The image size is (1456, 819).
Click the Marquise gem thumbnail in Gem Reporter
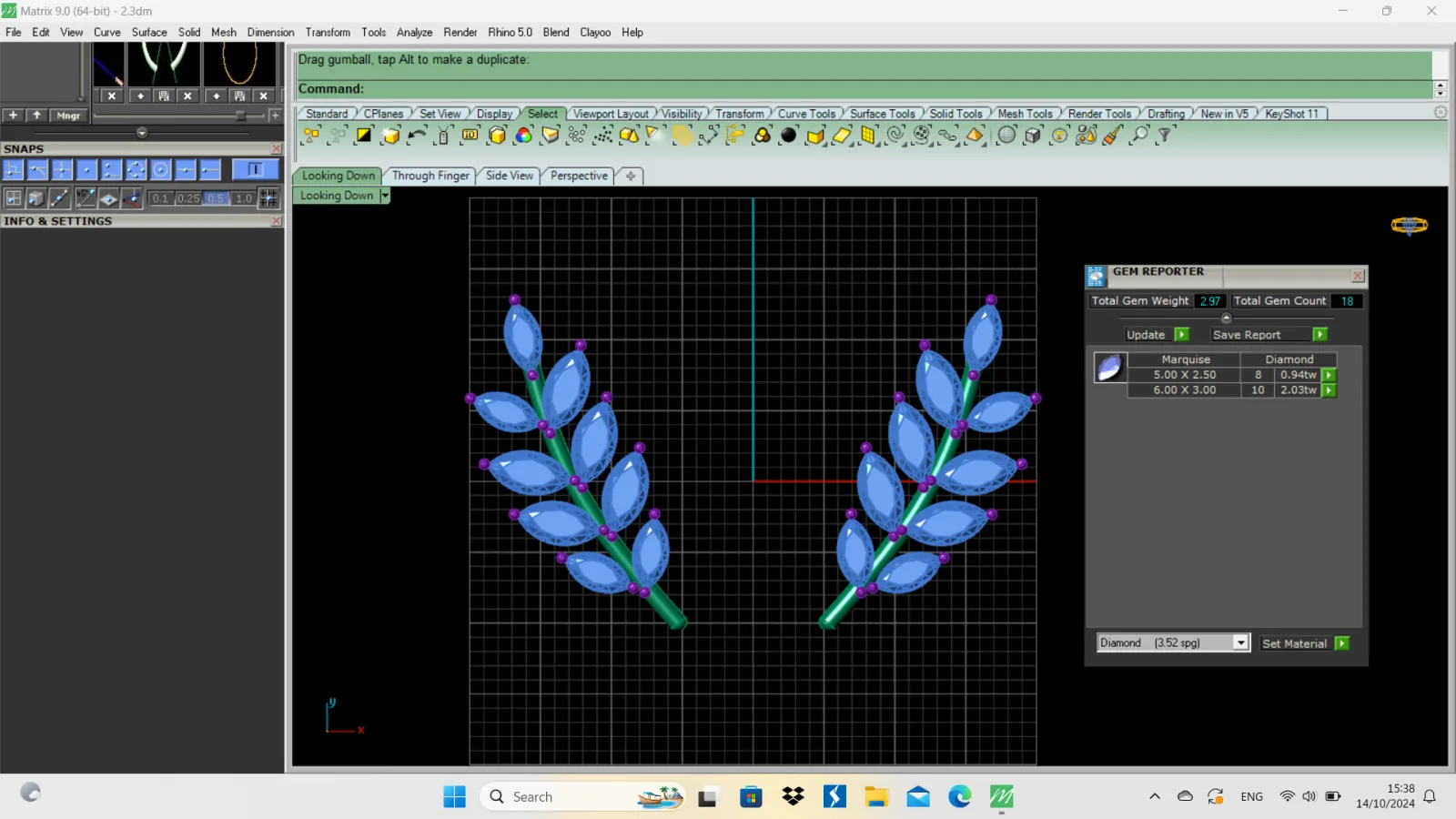coord(1109,368)
